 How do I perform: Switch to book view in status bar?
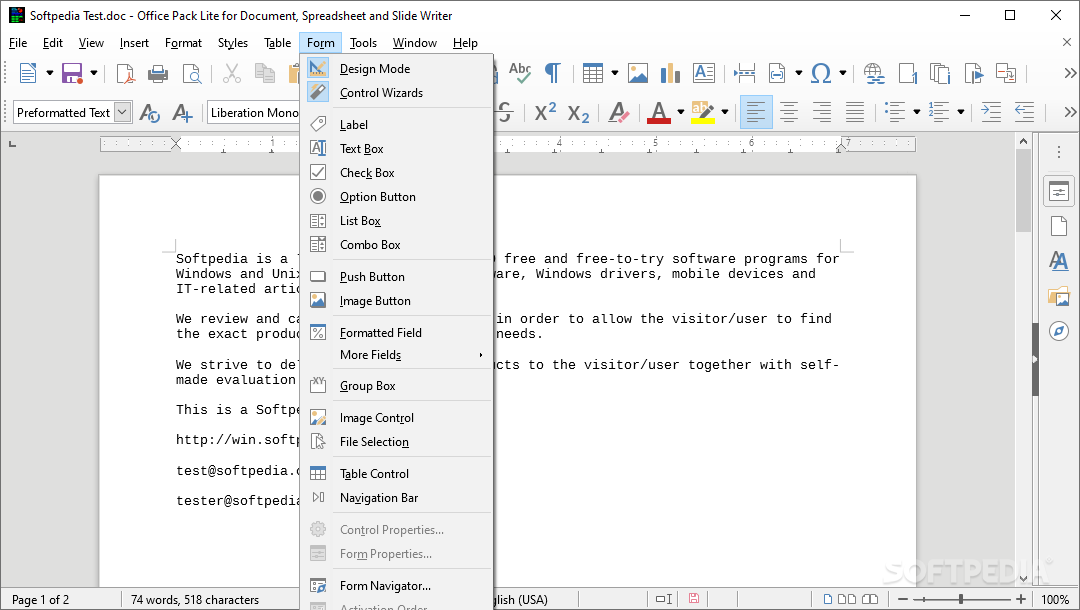pyautogui.click(x=871, y=599)
